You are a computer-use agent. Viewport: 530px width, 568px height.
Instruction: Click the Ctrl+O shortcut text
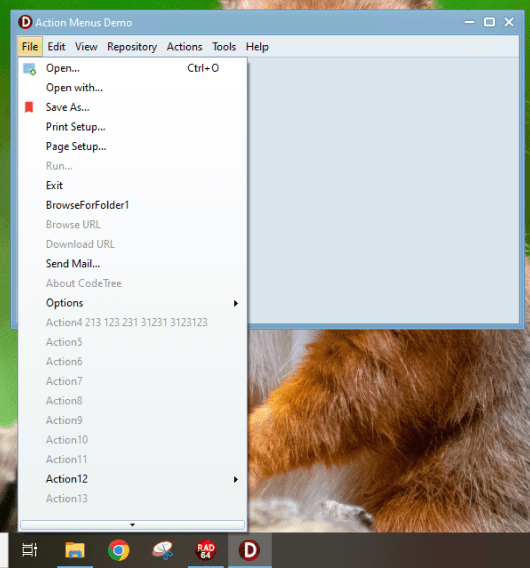click(203, 68)
